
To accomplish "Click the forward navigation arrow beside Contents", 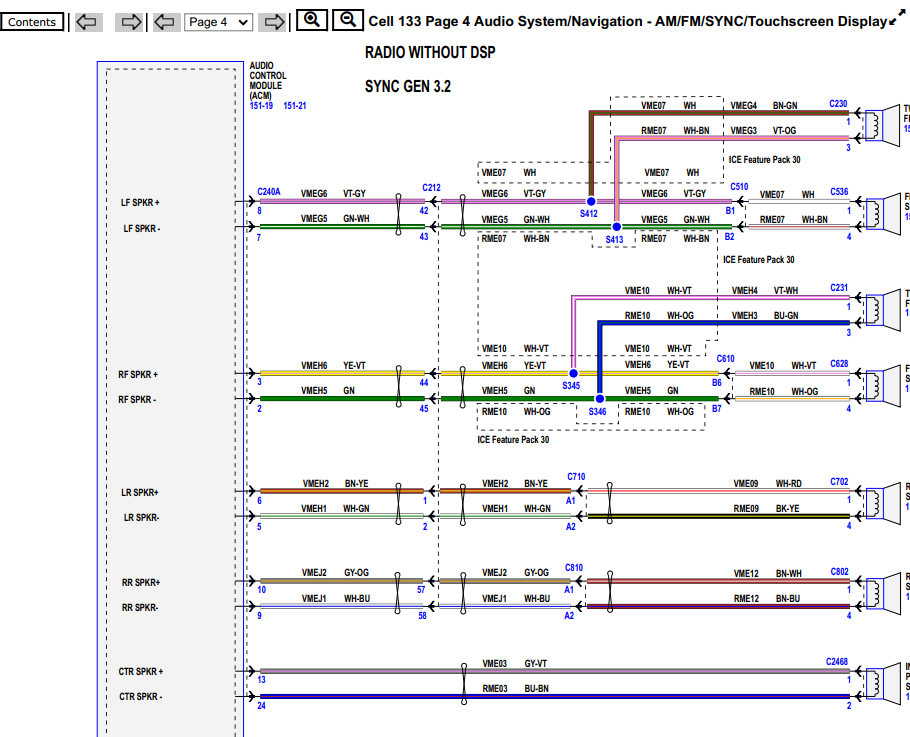I will point(129,21).
